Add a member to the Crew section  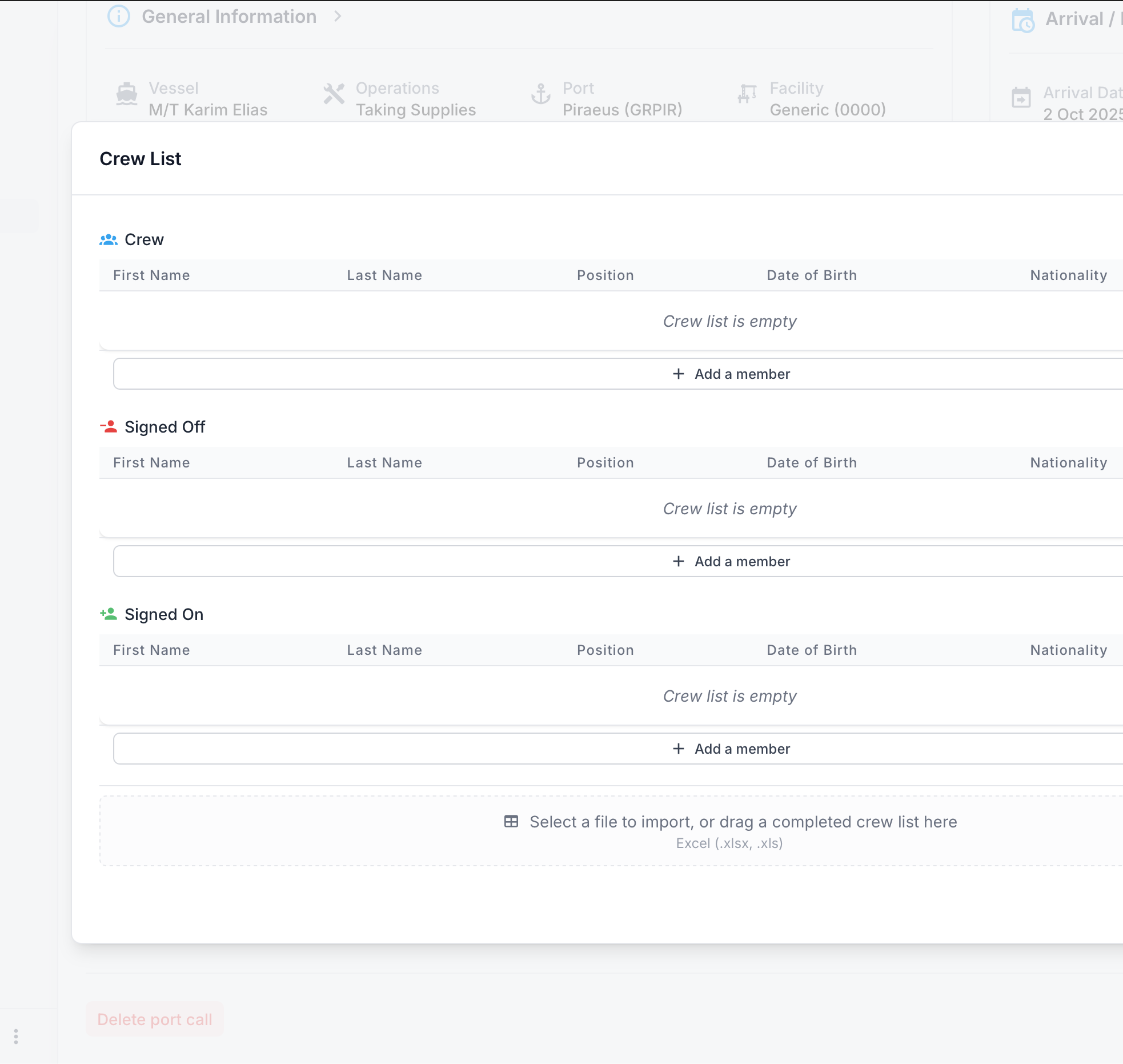[731, 374]
